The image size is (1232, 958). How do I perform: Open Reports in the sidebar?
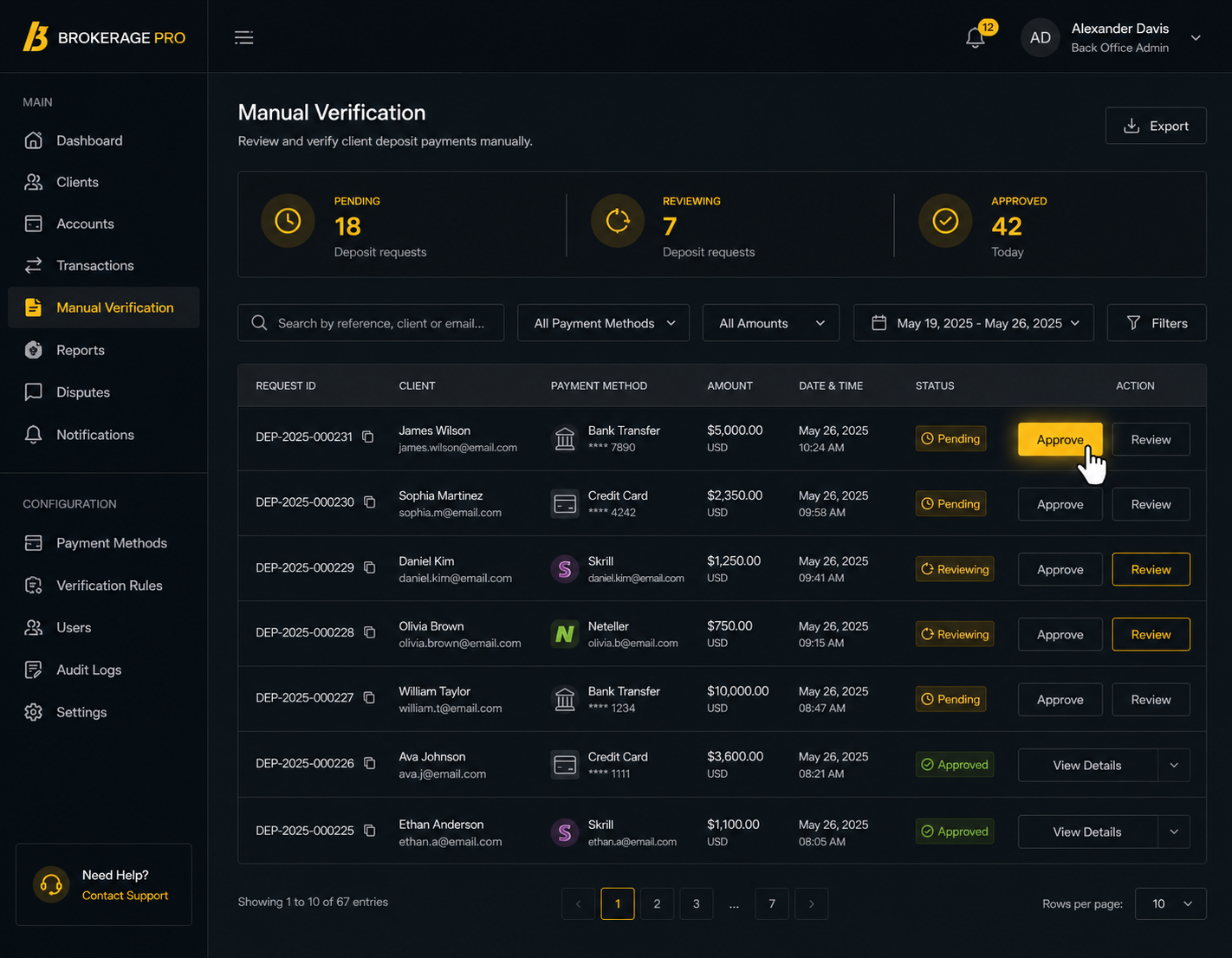tap(104, 350)
